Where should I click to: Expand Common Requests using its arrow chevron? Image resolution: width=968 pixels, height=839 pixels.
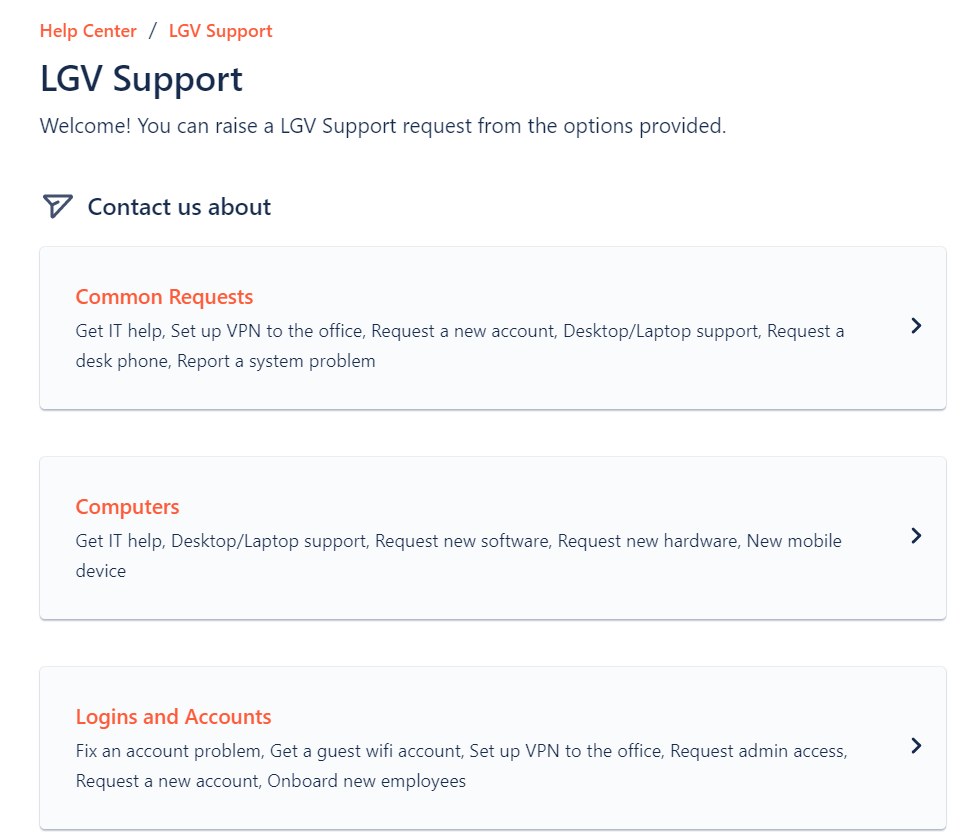pyautogui.click(x=916, y=326)
